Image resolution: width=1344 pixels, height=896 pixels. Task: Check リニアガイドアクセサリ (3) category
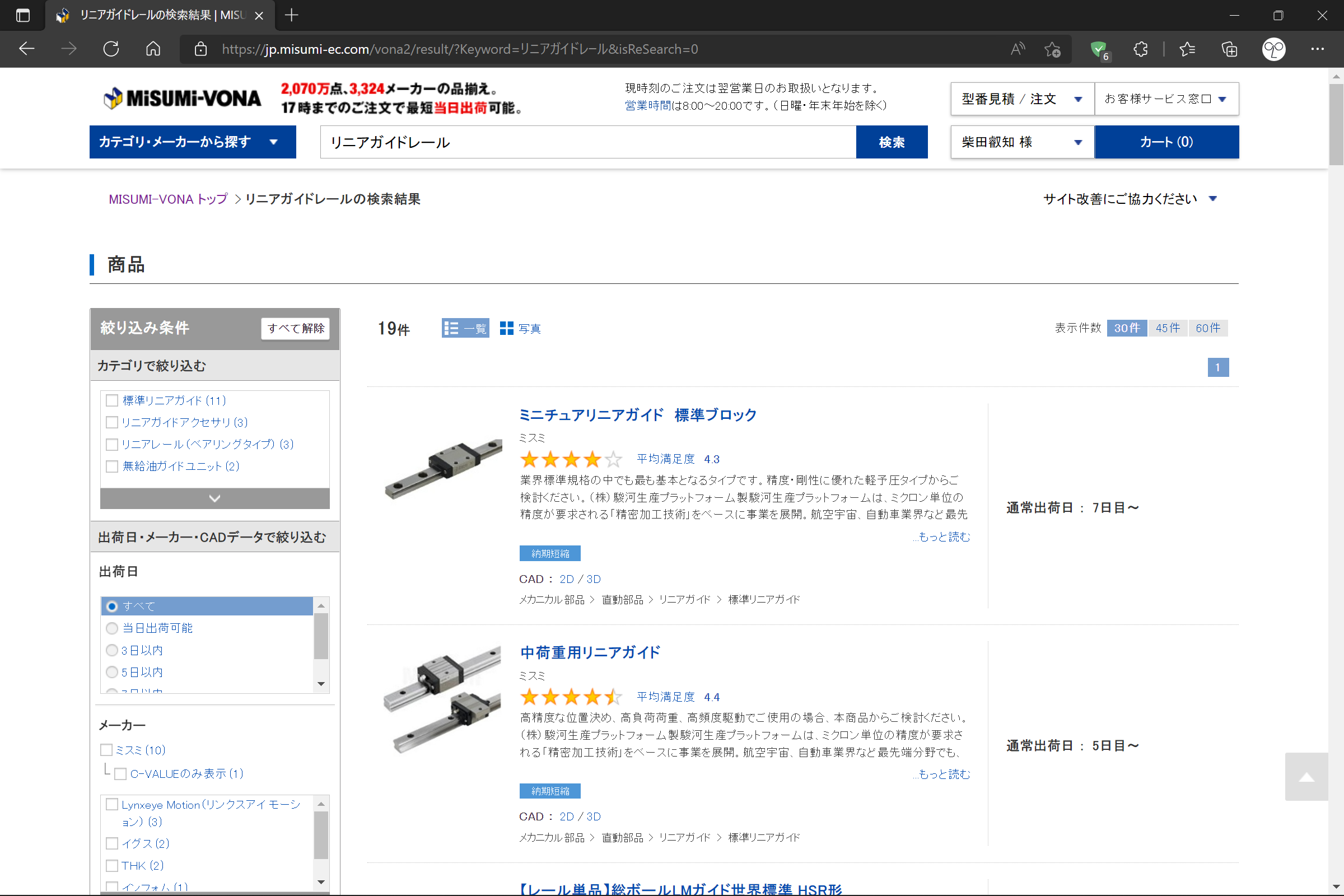112,422
